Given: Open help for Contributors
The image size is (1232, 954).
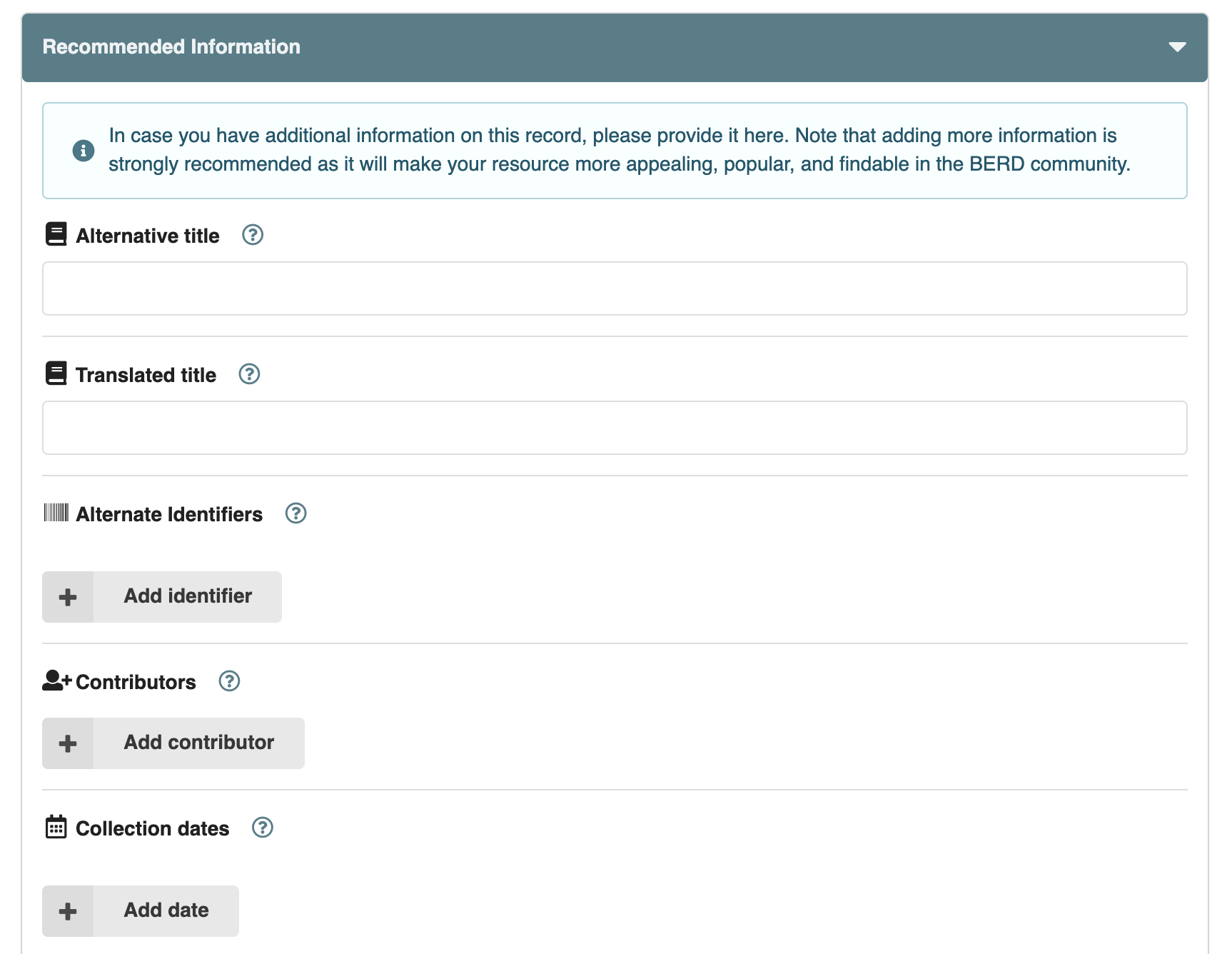Looking at the screenshot, I should coord(229,681).
